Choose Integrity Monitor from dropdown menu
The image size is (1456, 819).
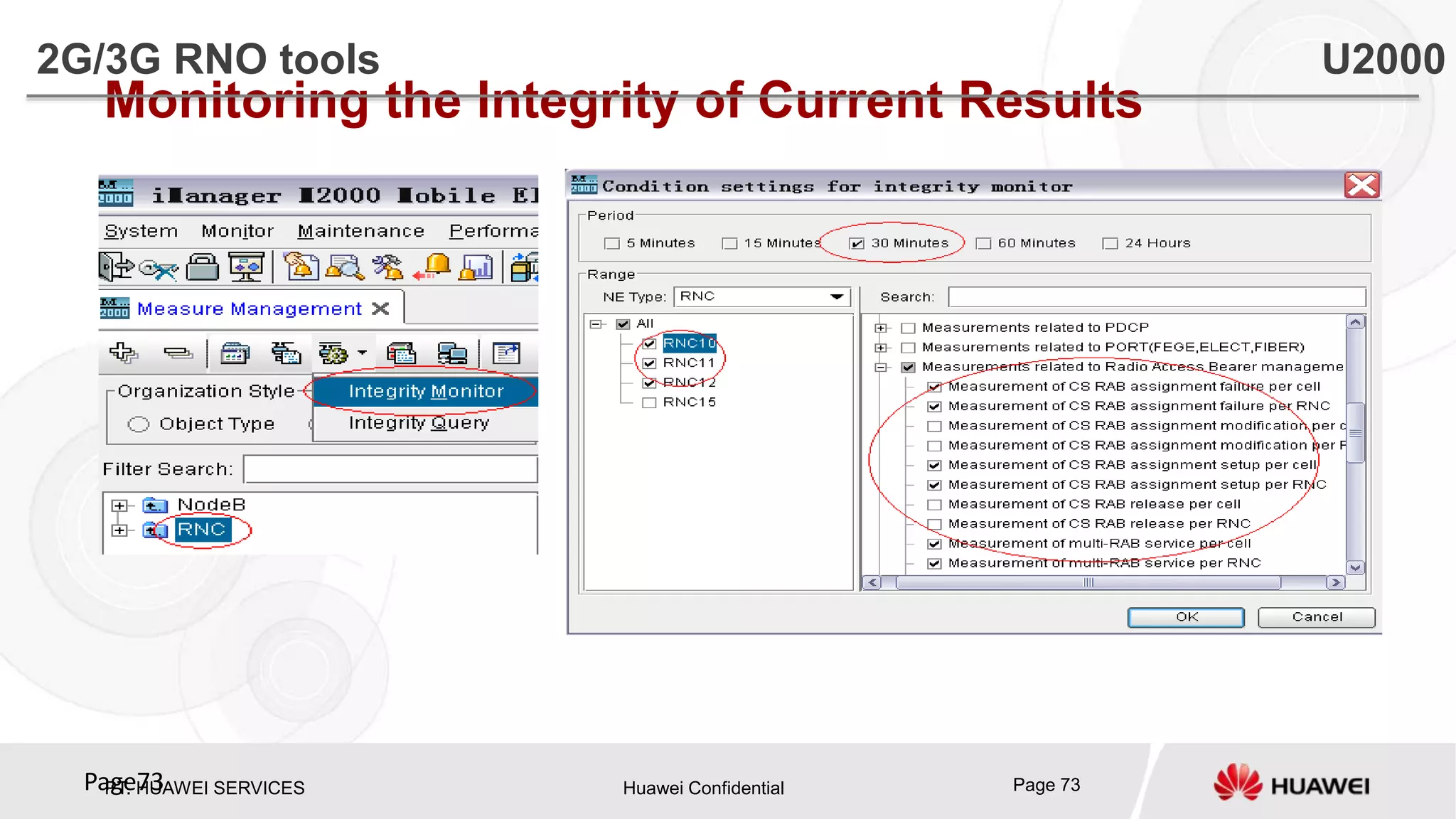pyautogui.click(x=426, y=392)
